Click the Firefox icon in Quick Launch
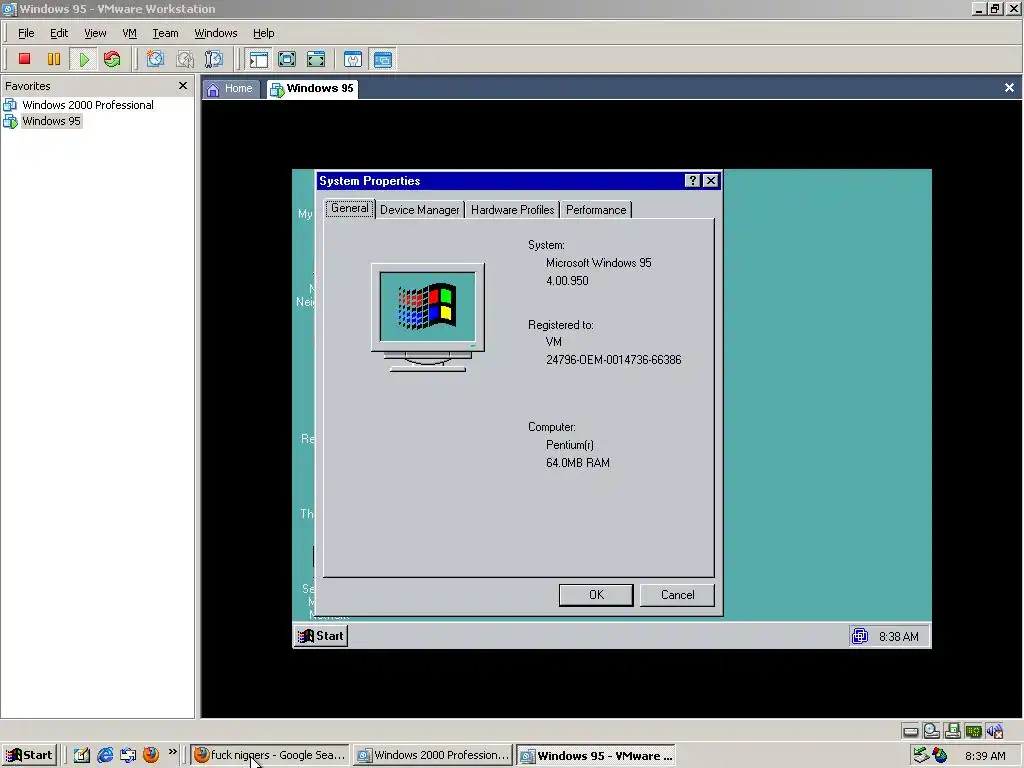Screen dimensions: 1024x768 tap(151, 755)
